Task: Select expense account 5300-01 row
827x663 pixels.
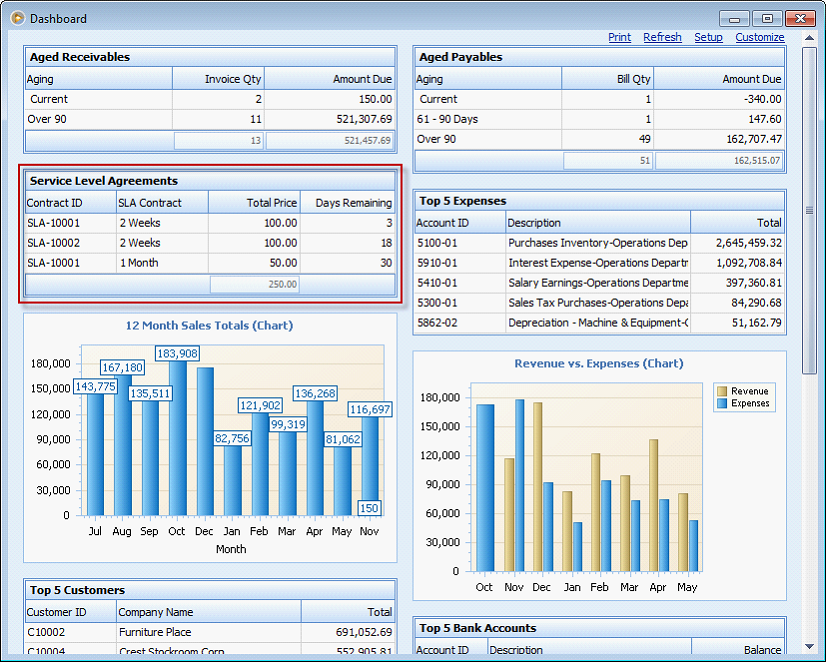Action: tap(599, 303)
